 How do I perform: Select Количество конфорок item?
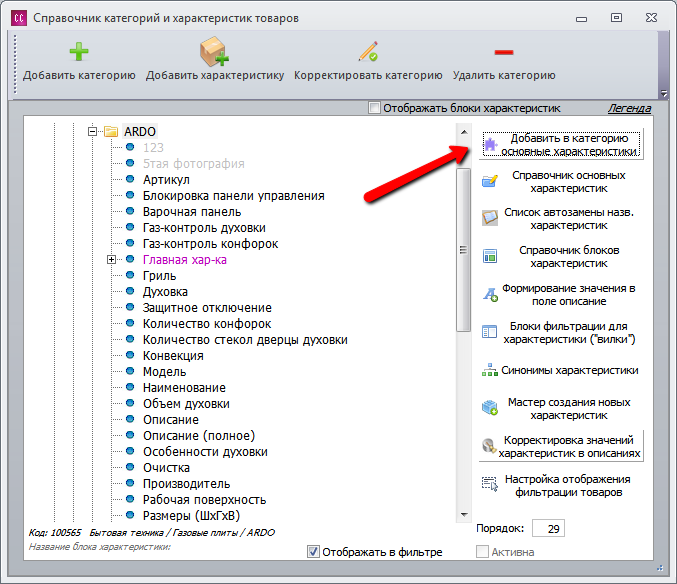(x=207, y=323)
